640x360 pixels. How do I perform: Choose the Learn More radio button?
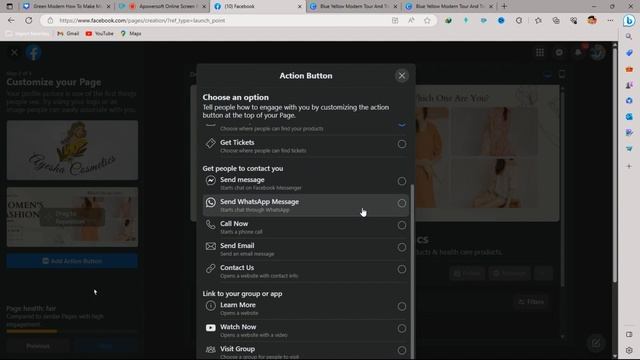(402, 307)
